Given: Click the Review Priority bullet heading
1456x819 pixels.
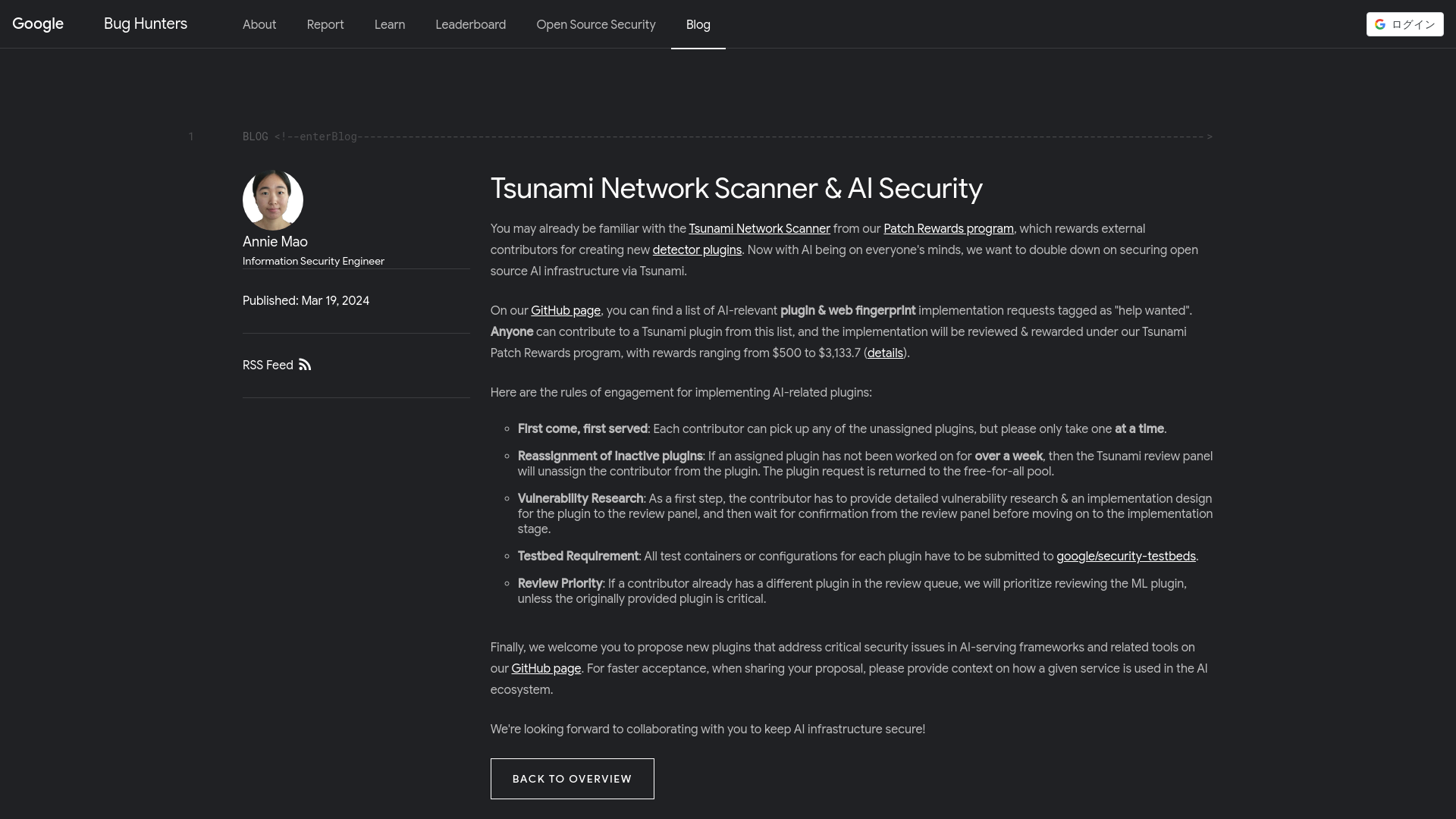Looking at the screenshot, I should coord(560,584).
